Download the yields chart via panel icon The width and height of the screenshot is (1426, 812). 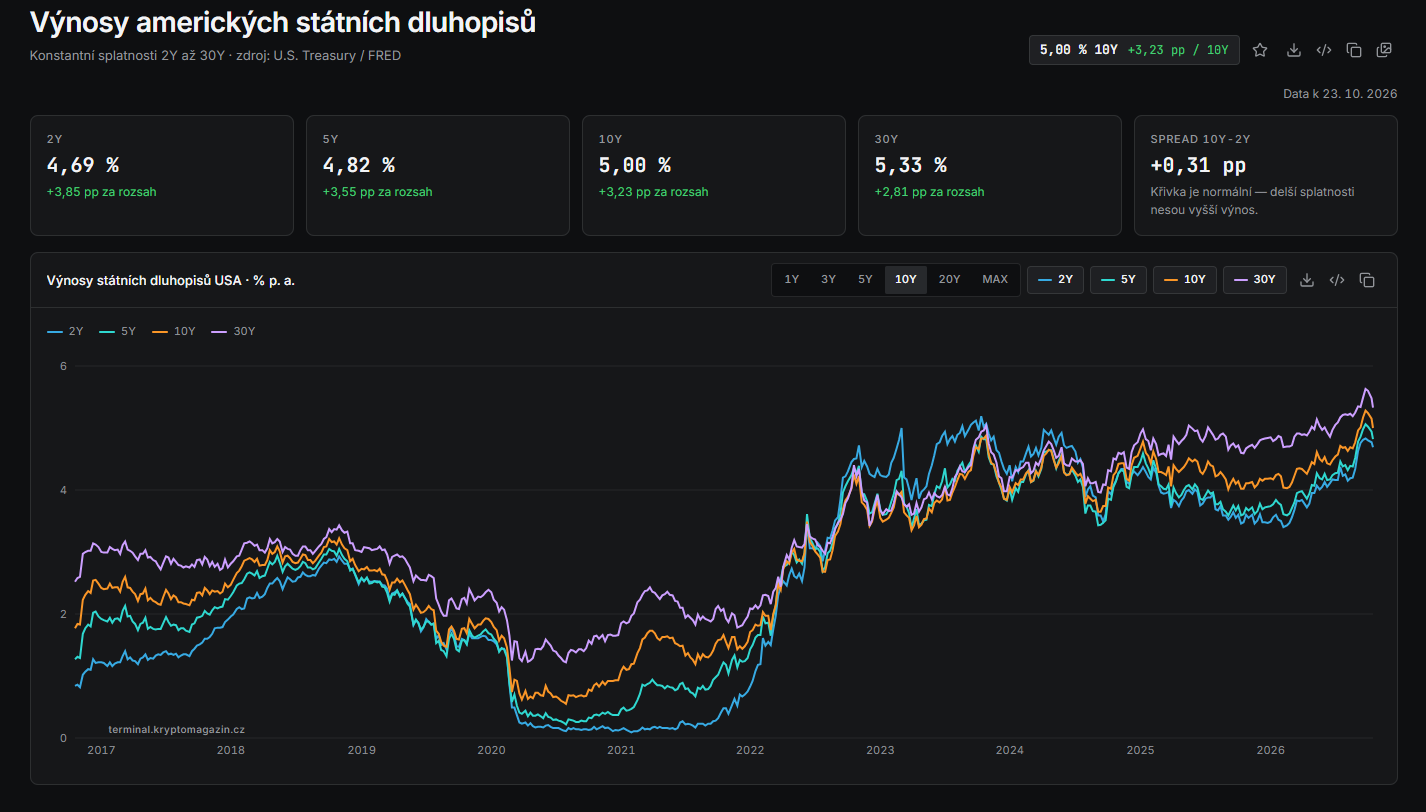pyautogui.click(x=1306, y=280)
